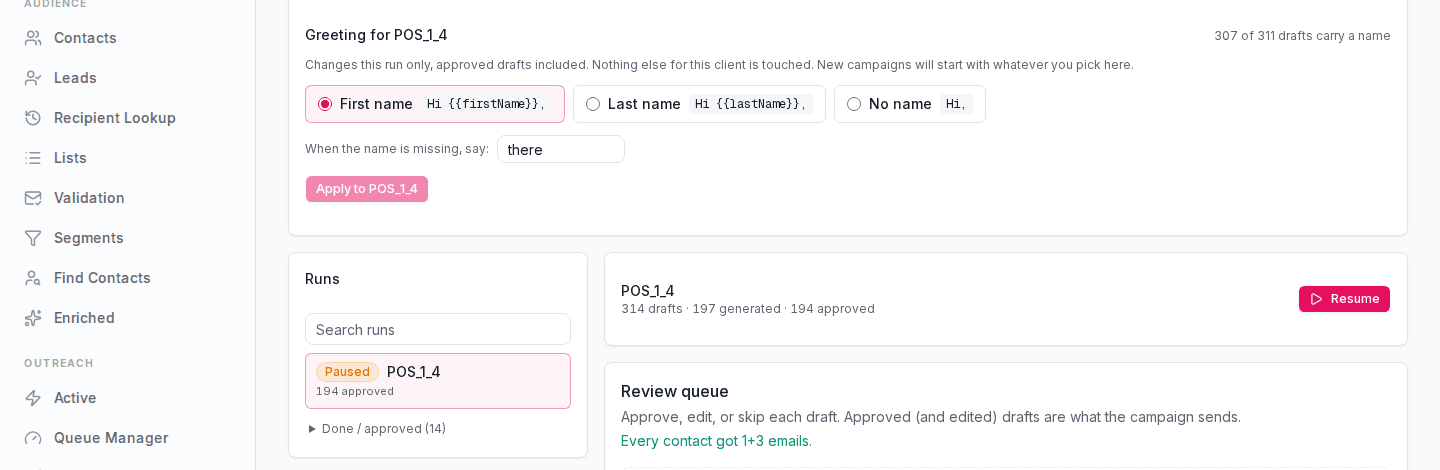Click the Greeting for POS_1_4 heading
The width and height of the screenshot is (1440, 470).
point(376,35)
